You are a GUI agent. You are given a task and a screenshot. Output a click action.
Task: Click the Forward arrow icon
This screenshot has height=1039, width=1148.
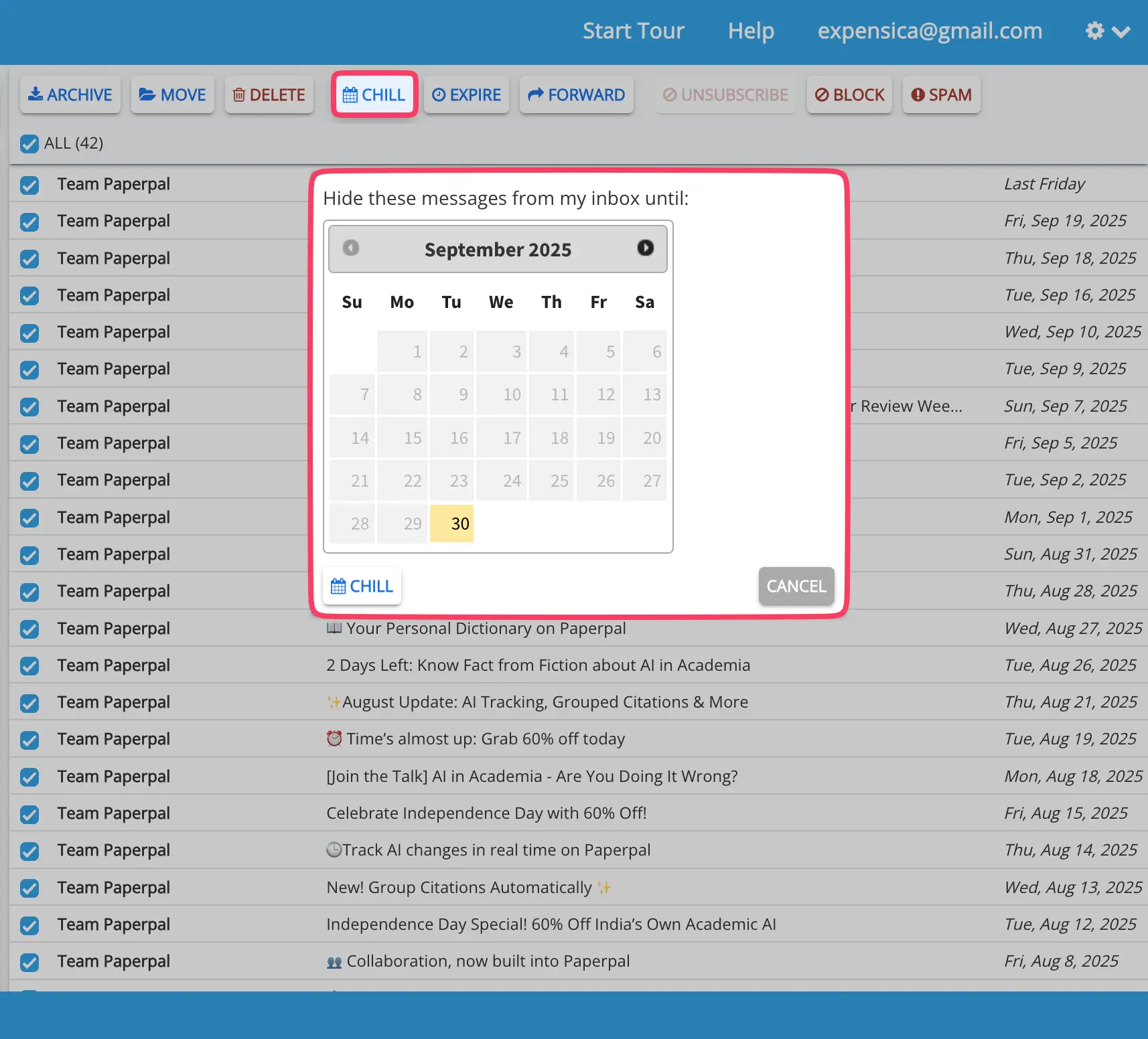[x=535, y=95]
